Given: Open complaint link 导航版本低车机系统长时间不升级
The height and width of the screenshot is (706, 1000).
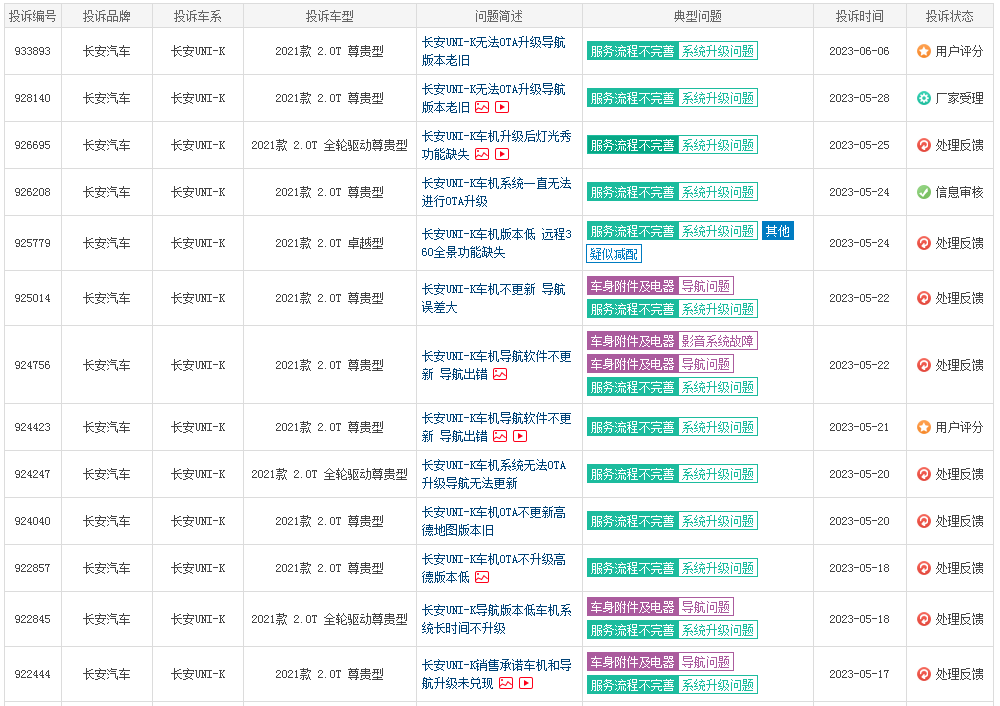Looking at the screenshot, I should tap(496, 619).
